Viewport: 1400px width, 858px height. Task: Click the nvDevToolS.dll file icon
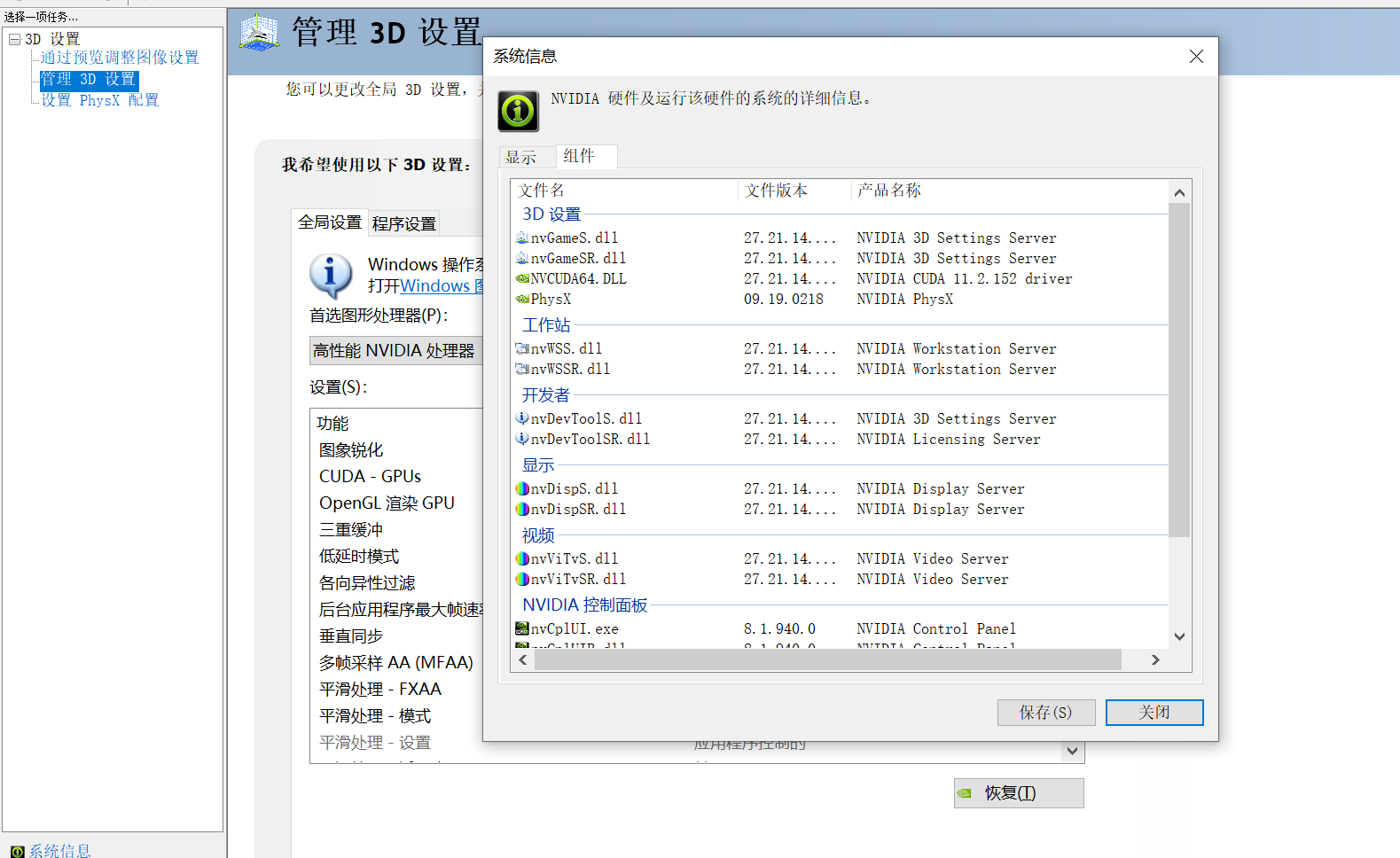click(x=522, y=418)
